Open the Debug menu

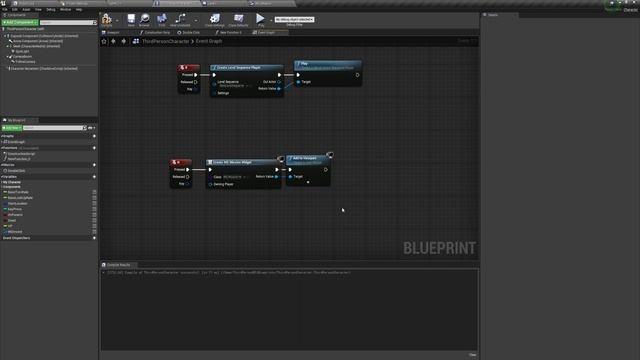pyautogui.click(x=51, y=9)
